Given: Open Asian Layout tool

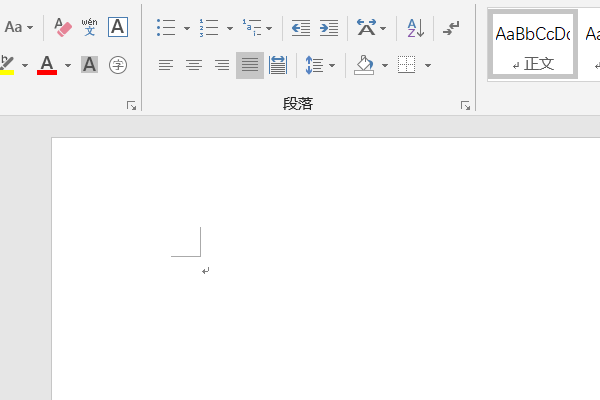Looking at the screenshot, I should (x=366, y=28).
